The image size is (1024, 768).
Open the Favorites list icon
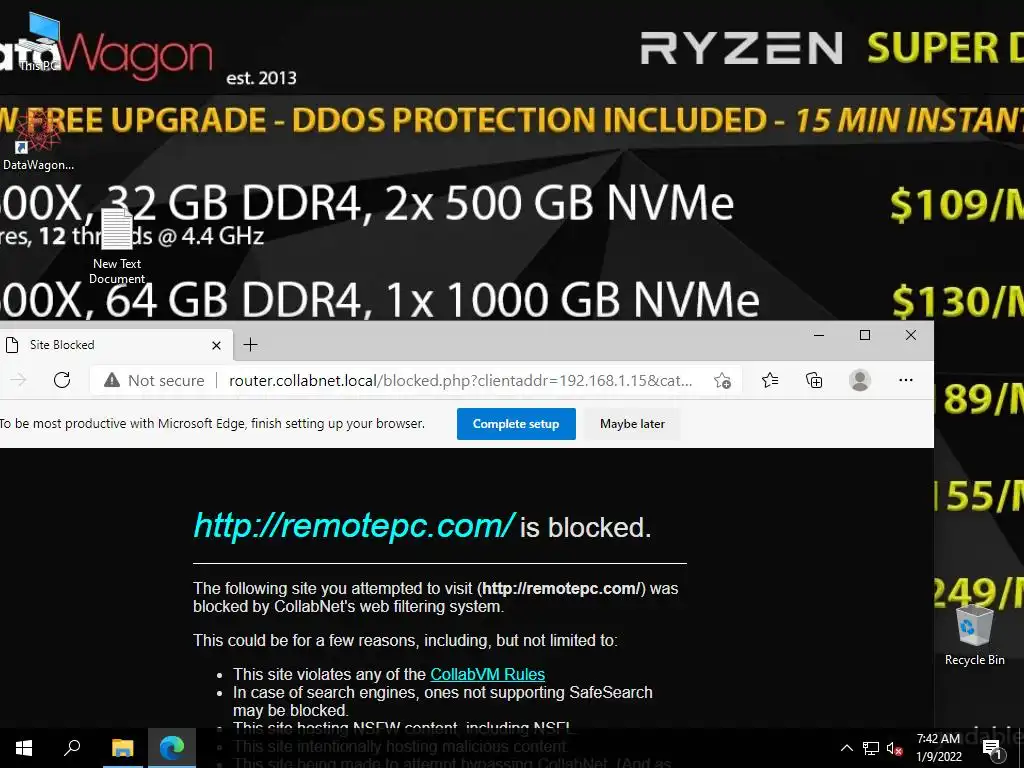770,380
